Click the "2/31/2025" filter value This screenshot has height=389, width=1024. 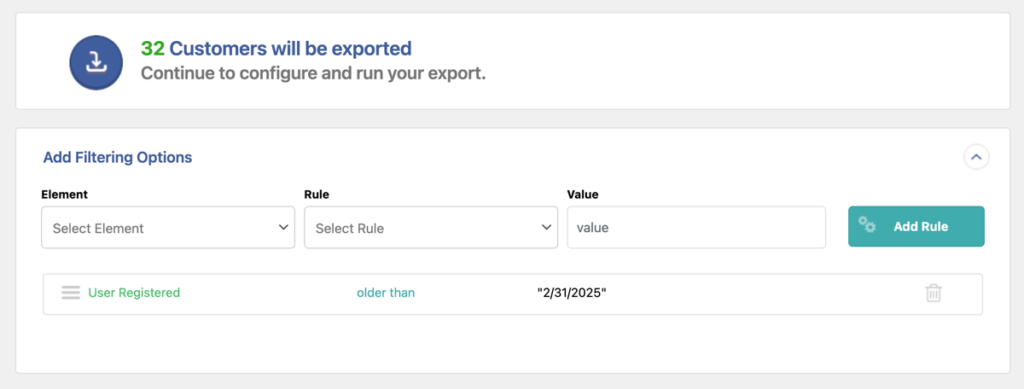(x=571, y=293)
